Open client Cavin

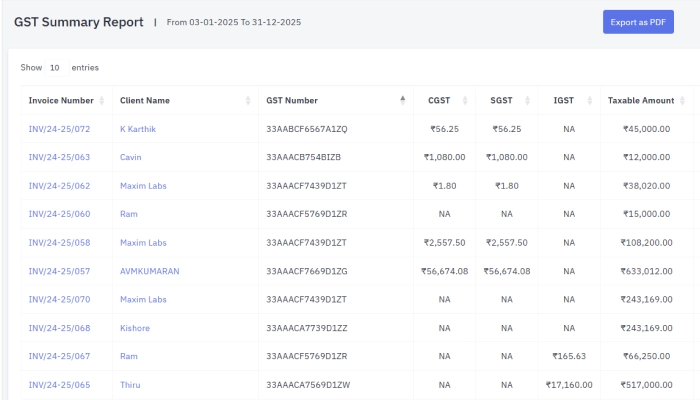click(131, 157)
